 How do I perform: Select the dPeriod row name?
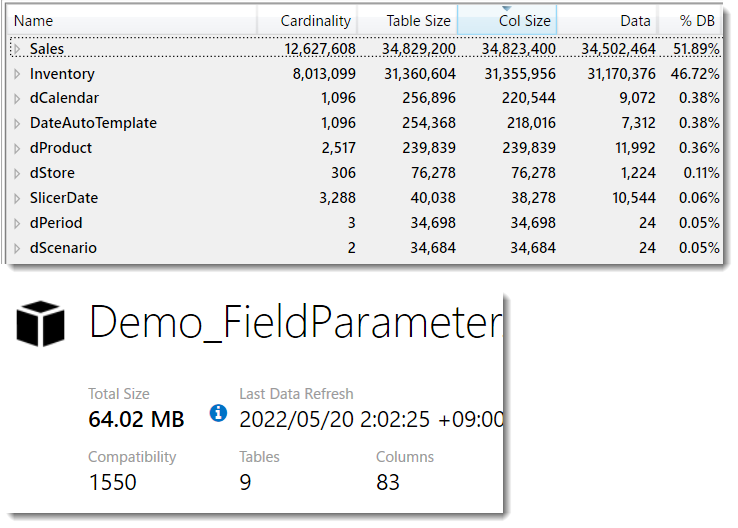click(56, 223)
